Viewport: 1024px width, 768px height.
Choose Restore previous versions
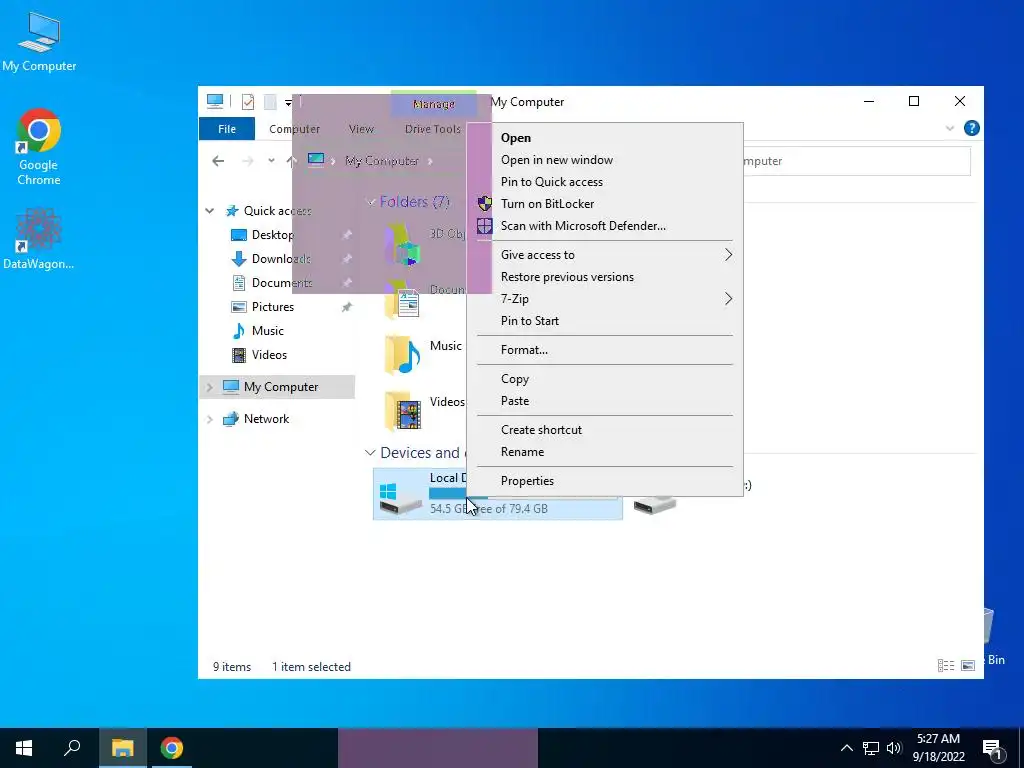(x=605, y=277)
